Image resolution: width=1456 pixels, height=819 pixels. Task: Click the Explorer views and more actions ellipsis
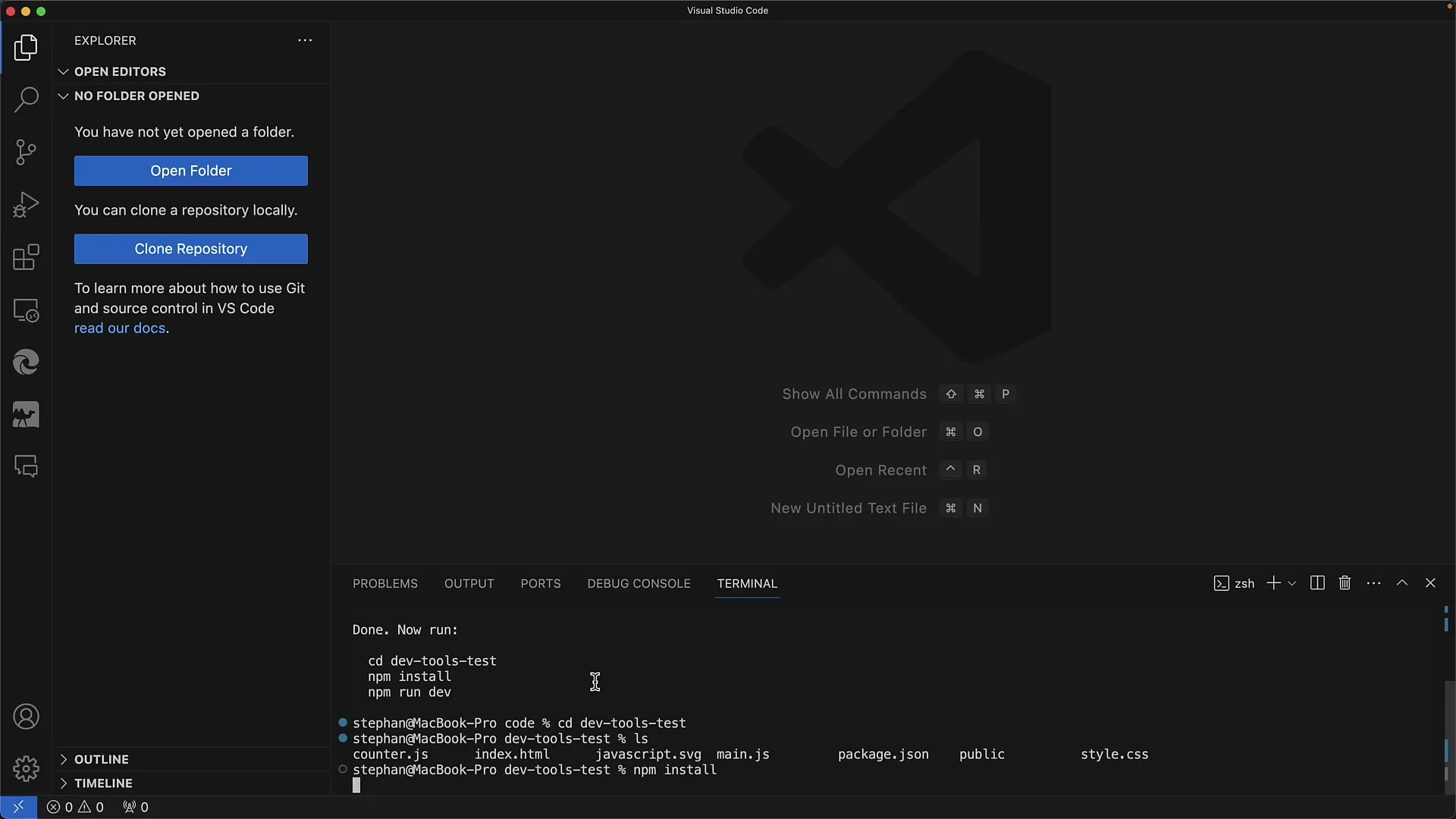(x=305, y=40)
